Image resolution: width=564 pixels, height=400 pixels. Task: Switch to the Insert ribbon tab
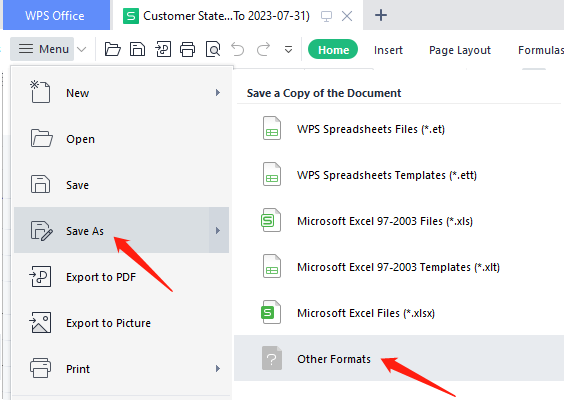[x=388, y=50]
